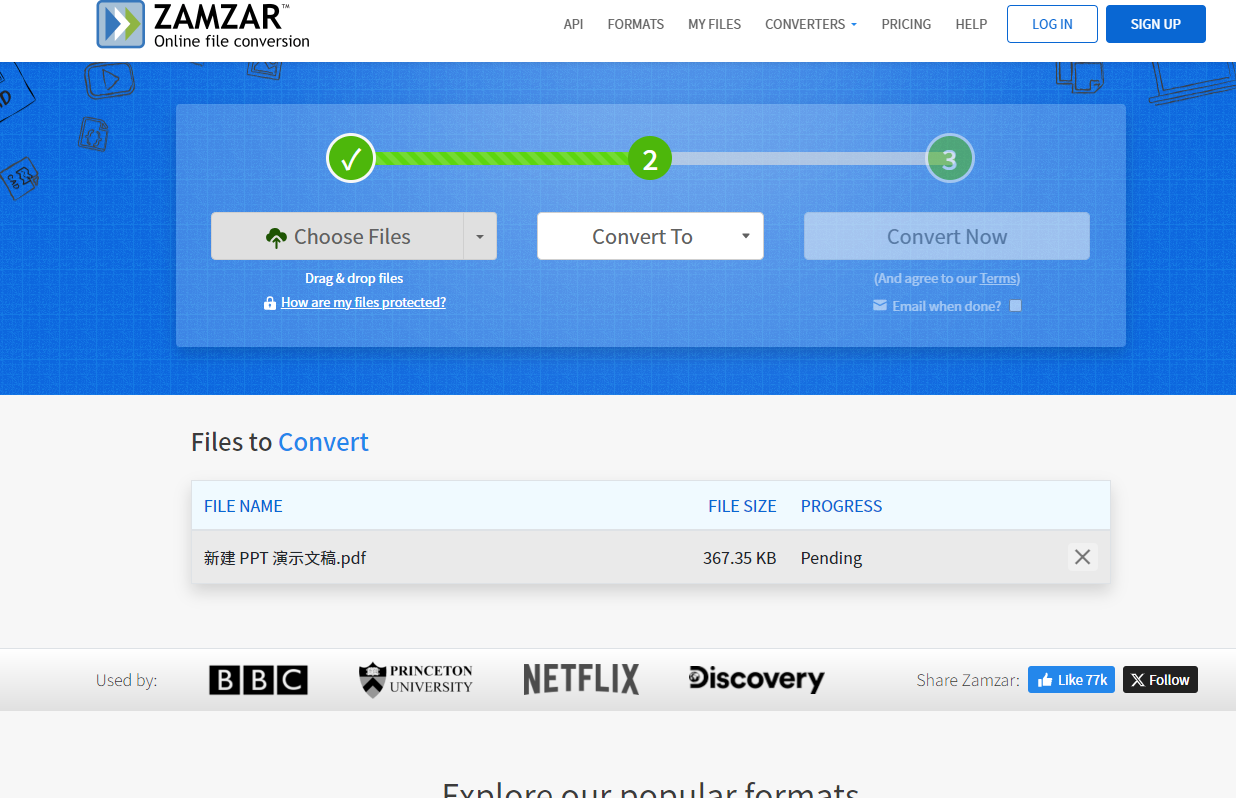Click the Zamzar logo icon
1236x798 pixels.
(121, 24)
